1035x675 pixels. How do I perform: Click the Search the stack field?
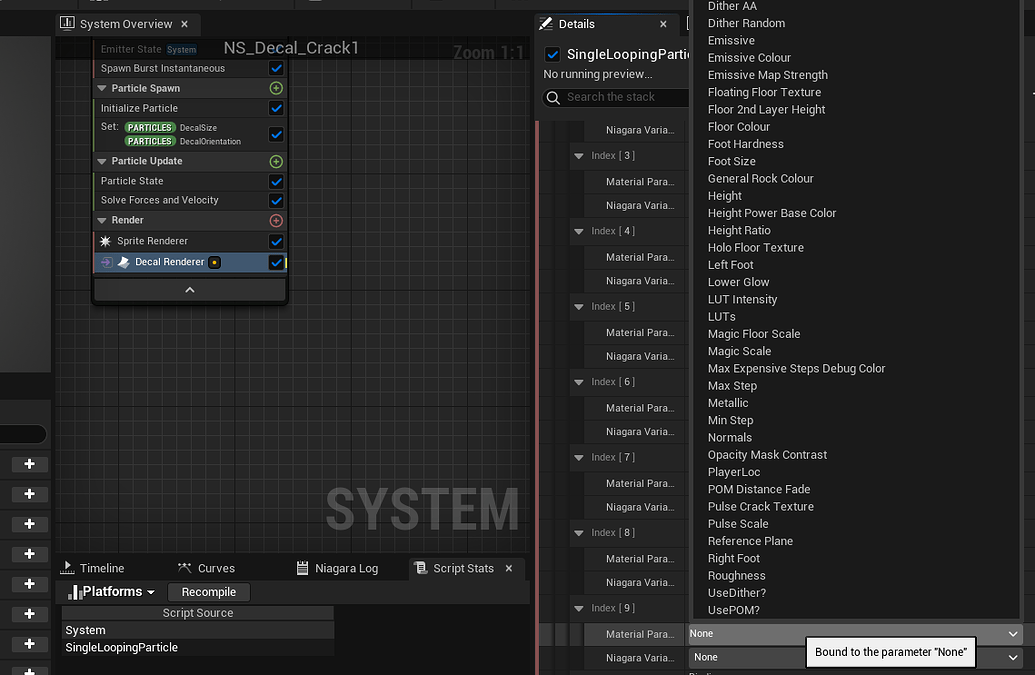[614, 97]
